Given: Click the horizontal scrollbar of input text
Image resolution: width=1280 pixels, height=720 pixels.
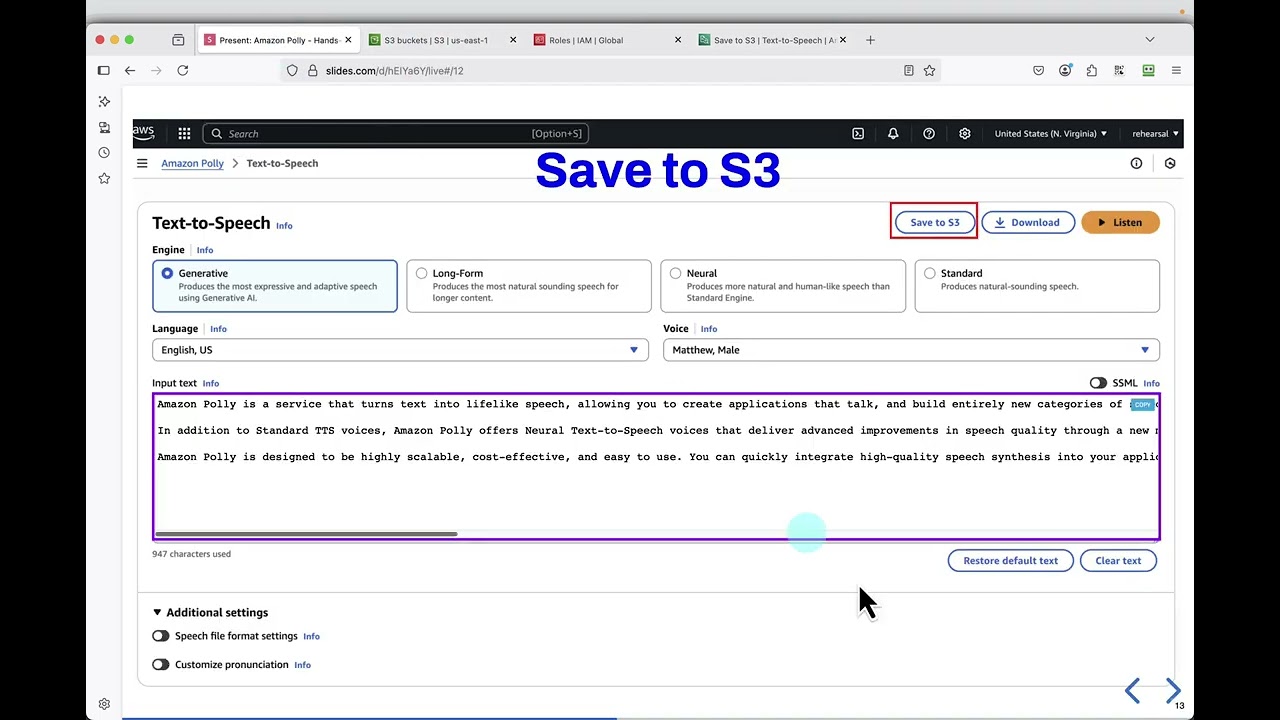Looking at the screenshot, I should pyautogui.click(x=306, y=534).
